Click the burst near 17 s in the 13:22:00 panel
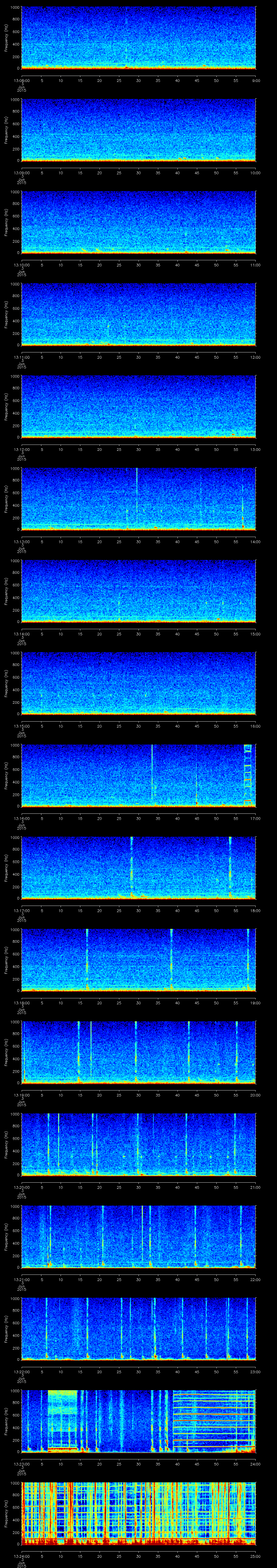 (87, 1329)
